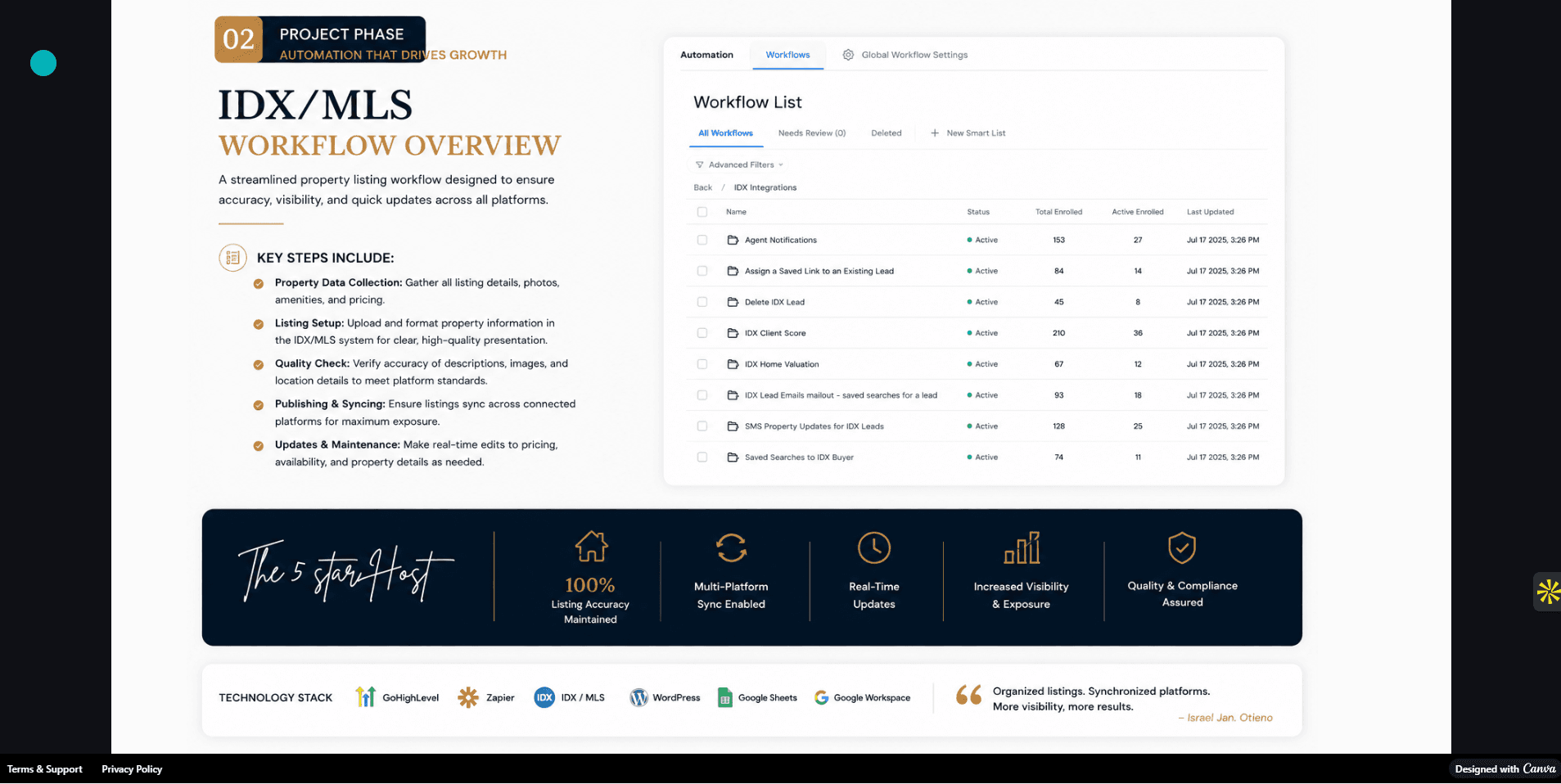This screenshot has height=784, width=1561.
Task: Click the teal circle at the top left
Action: [43, 63]
